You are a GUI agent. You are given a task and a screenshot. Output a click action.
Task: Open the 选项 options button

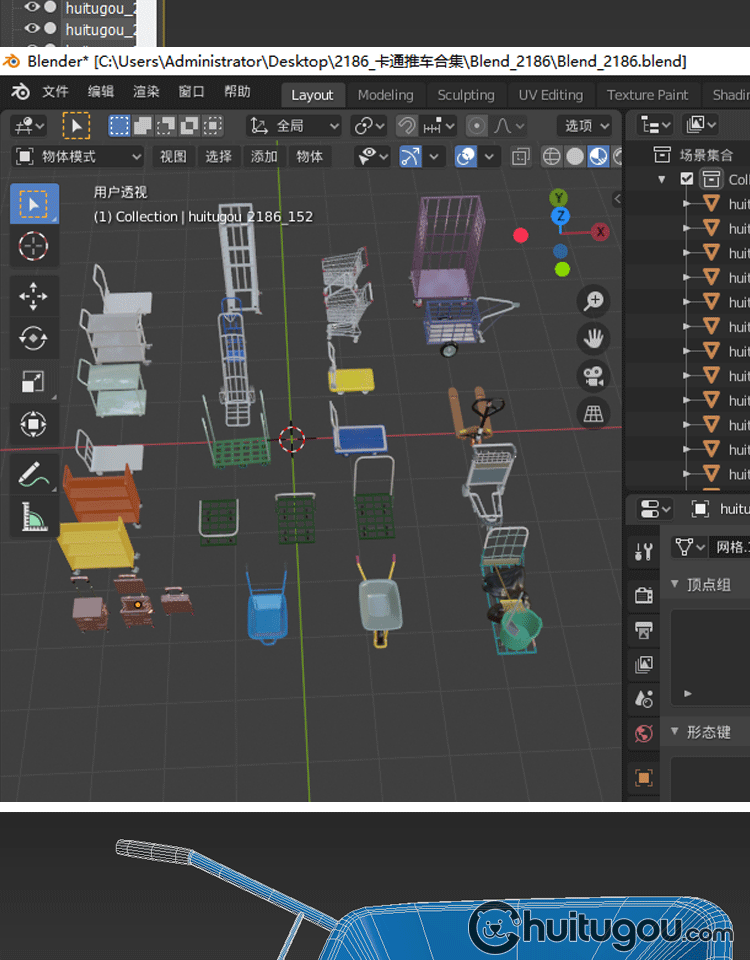(x=584, y=126)
